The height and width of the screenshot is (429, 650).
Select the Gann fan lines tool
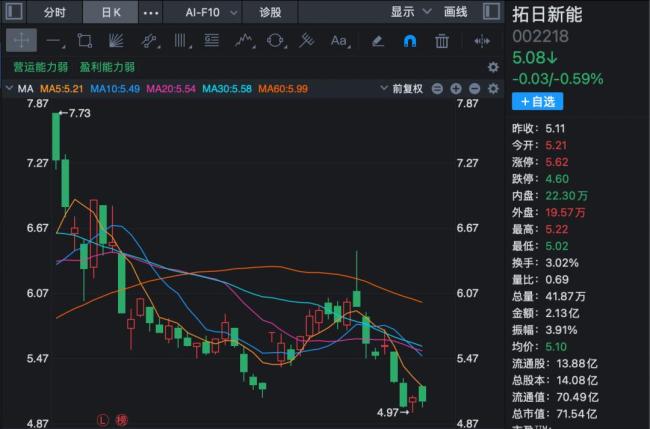116,41
